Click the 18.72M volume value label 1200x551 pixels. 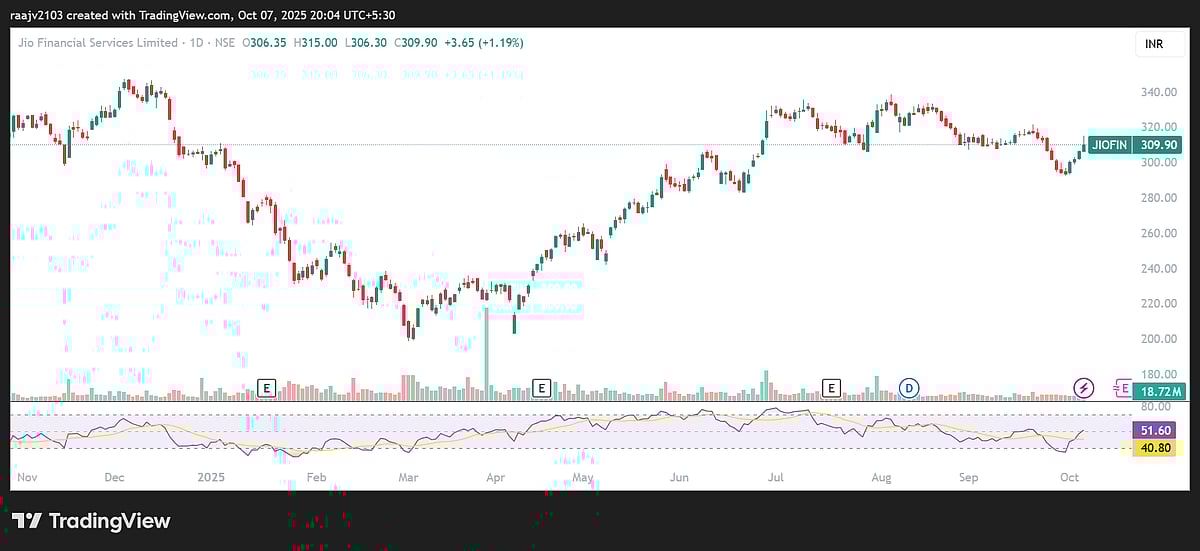click(x=1156, y=389)
